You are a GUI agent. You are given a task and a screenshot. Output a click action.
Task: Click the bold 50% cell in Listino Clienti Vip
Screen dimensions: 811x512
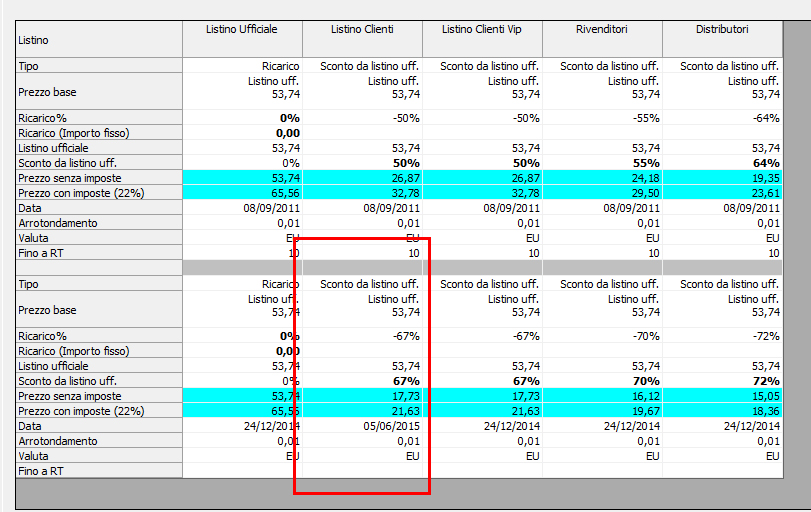[x=482, y=163]
